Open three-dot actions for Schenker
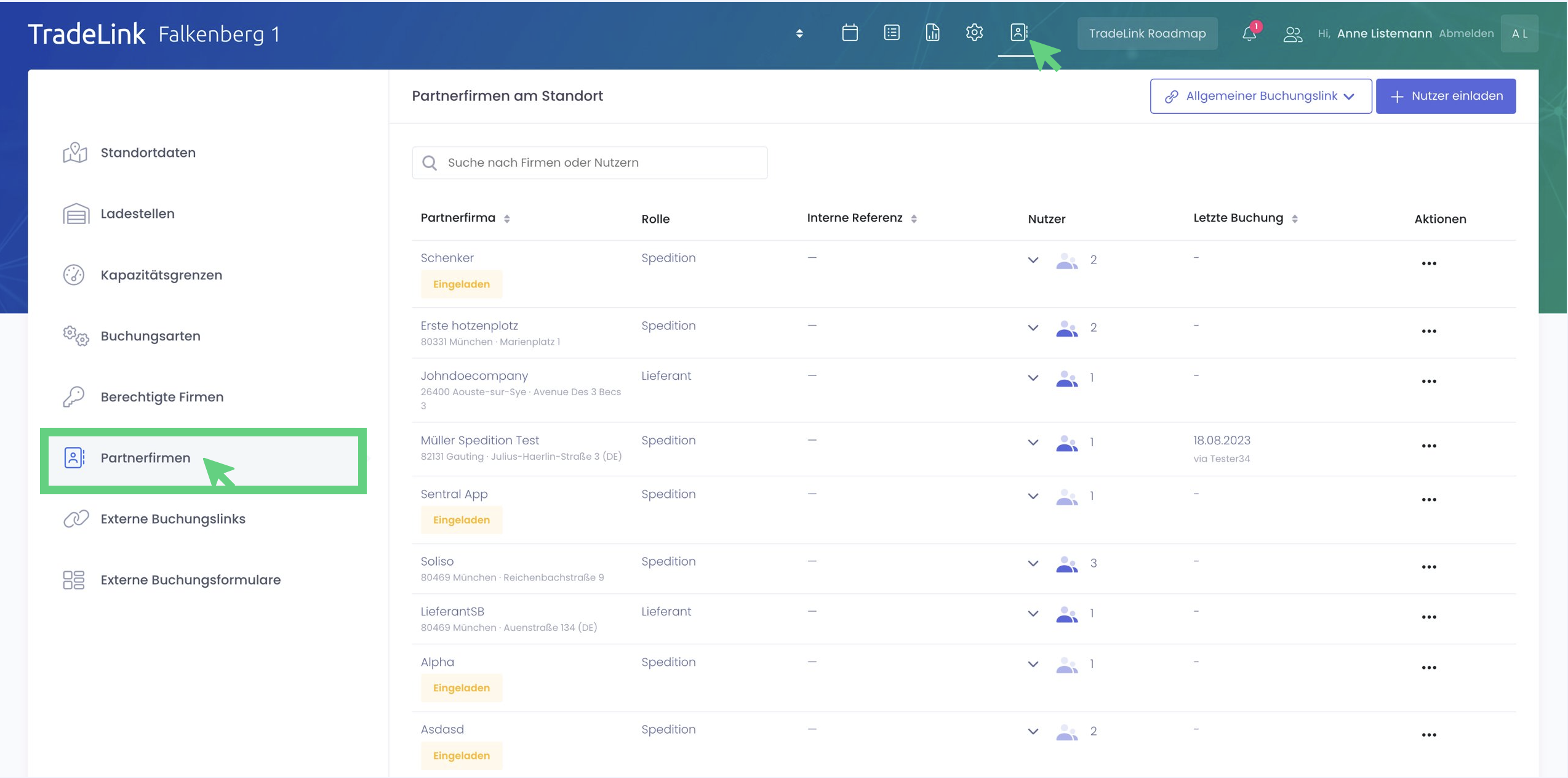 pos(1428,263)
